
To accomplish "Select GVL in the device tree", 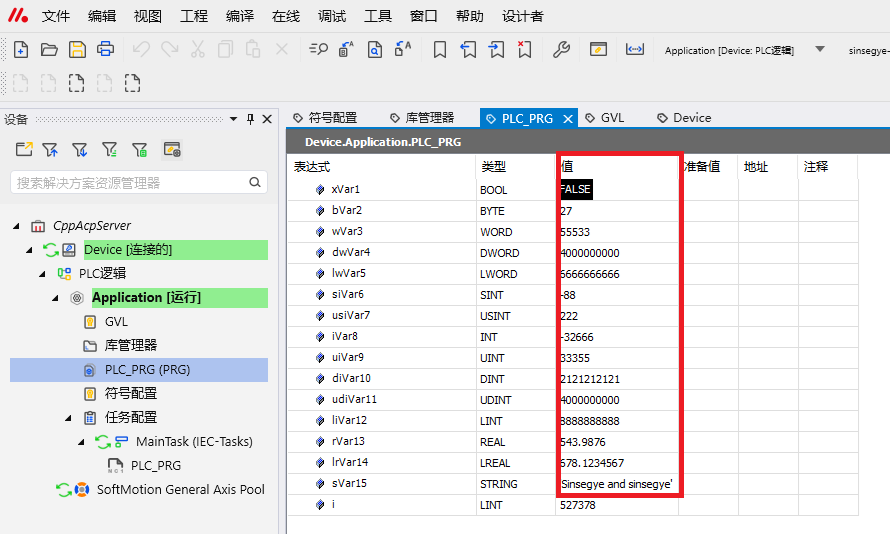I will pyautogui.click(x=116, y=322).
